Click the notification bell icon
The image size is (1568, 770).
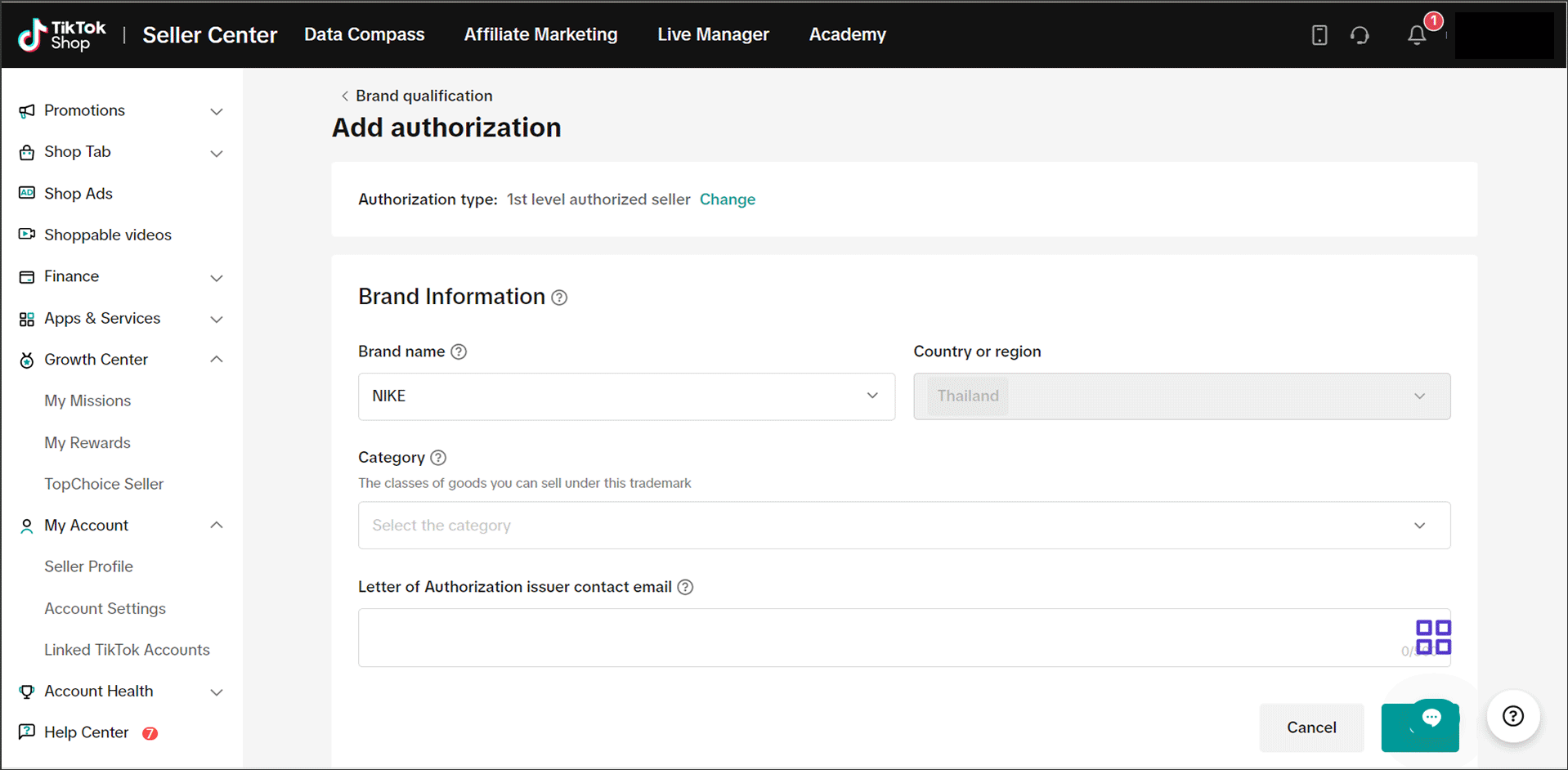coord(1416,35)
